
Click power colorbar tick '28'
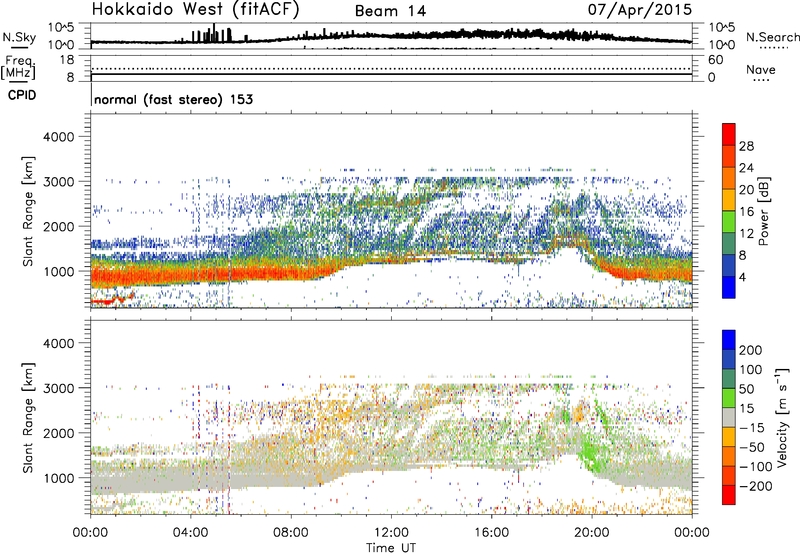(746, 146)
